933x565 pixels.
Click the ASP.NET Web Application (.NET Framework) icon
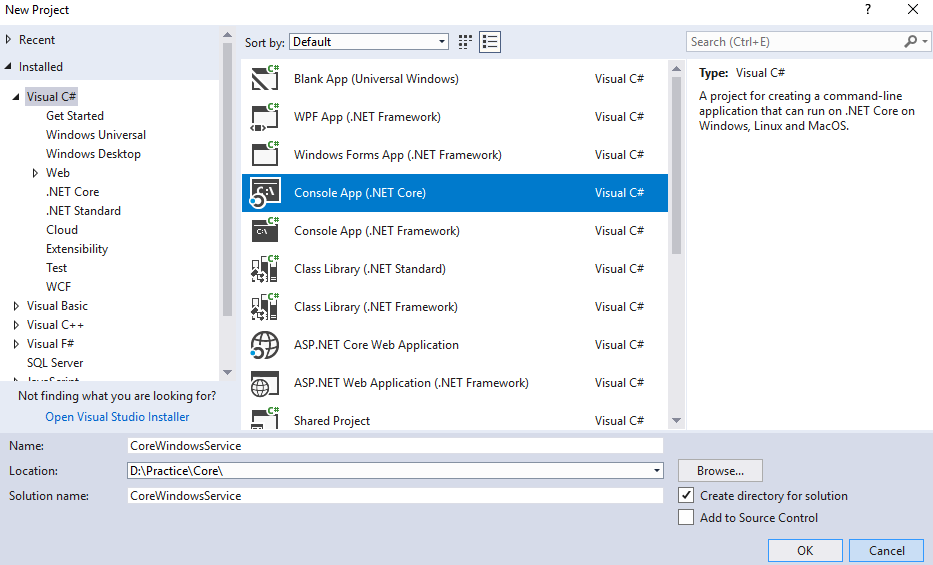[x=265, y=383]
